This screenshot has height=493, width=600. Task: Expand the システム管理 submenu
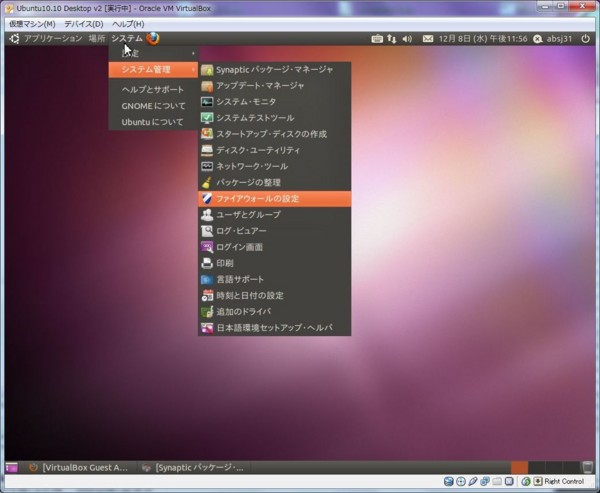pyautogui.click(x=153, y=70)
